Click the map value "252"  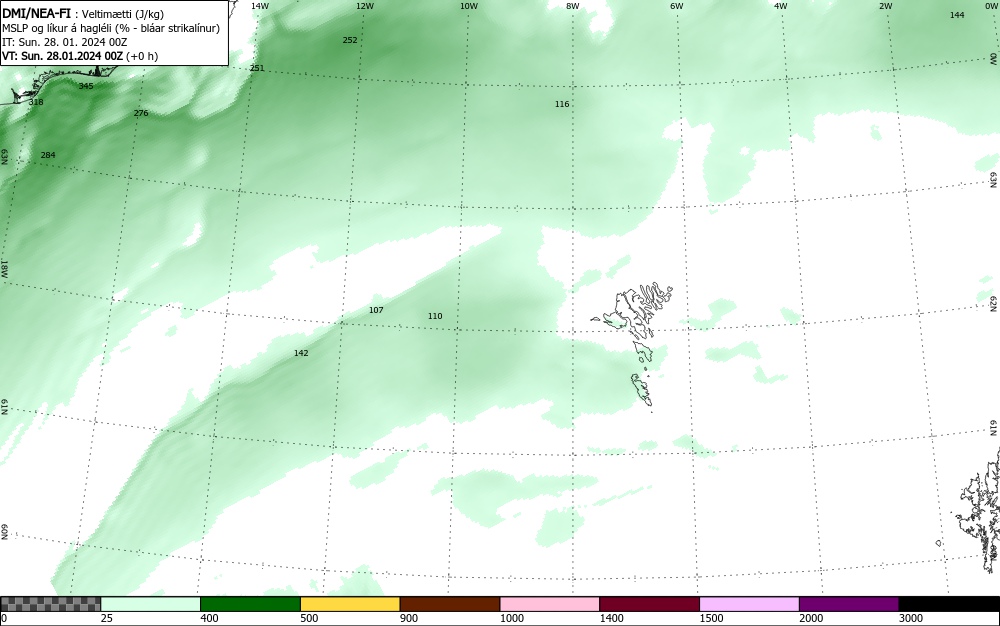(x=349, y=40)
